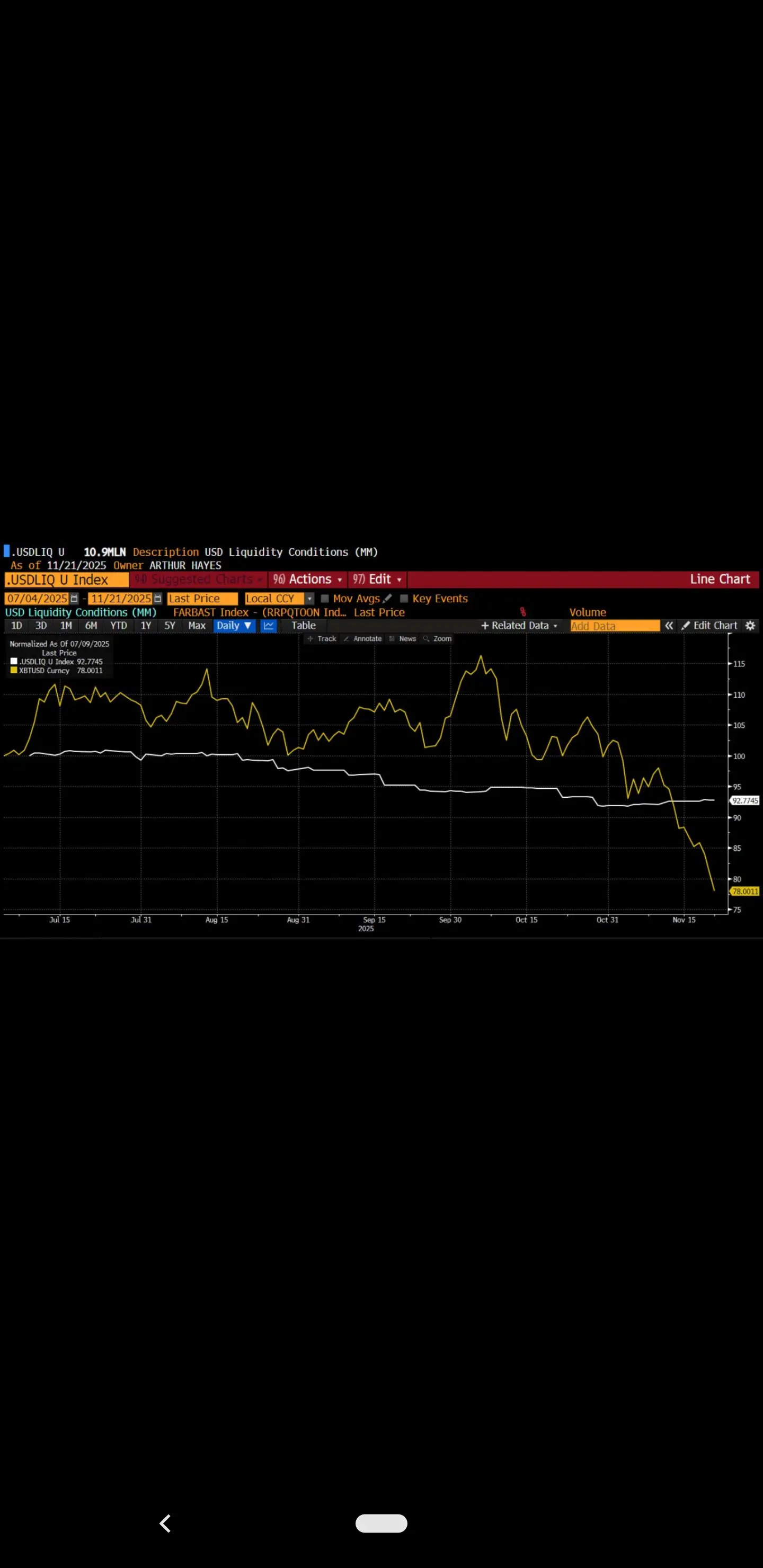
Task: Select the Max time range
Action: tap(197, 625)
